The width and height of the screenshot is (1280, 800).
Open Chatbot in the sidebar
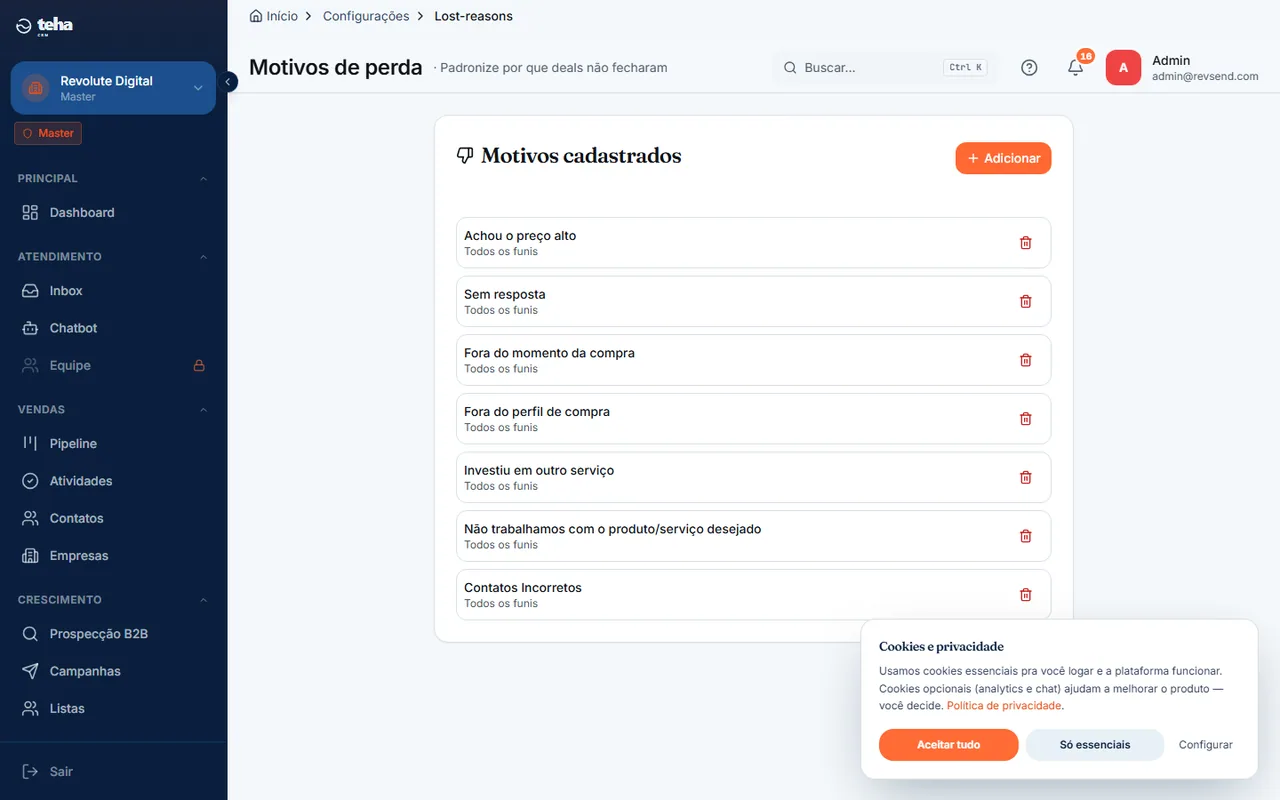114,328
